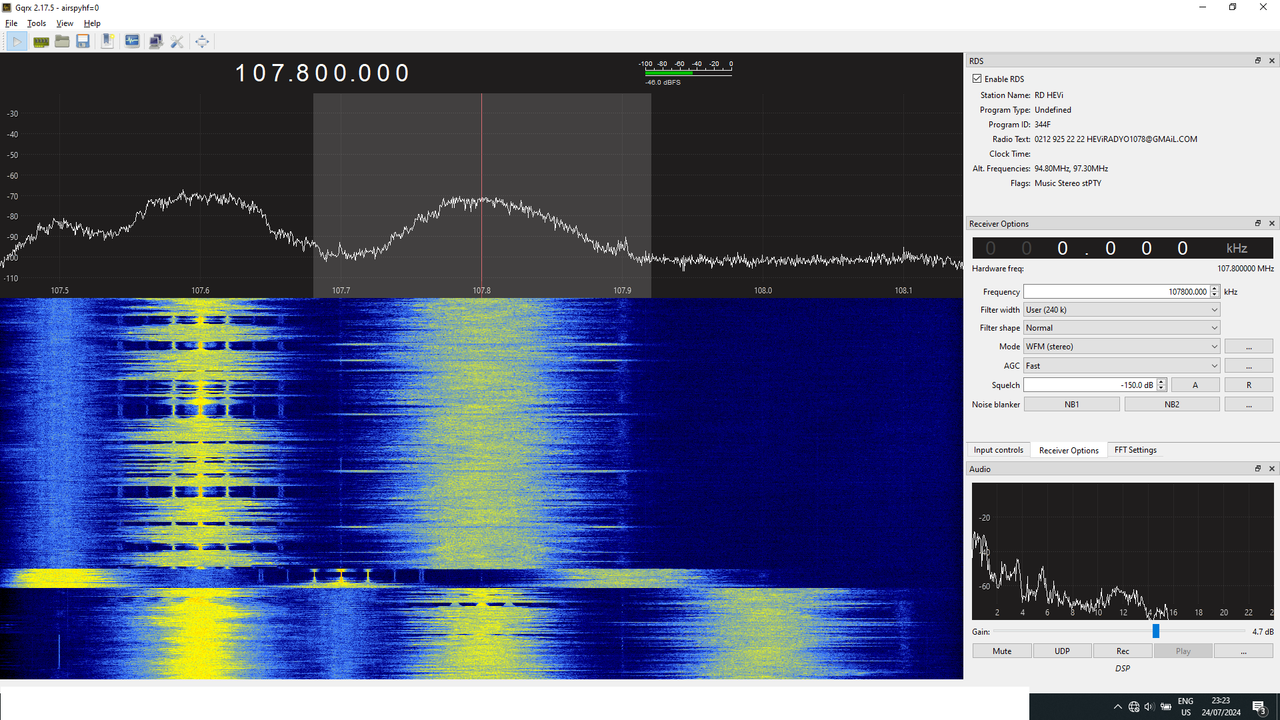Toggle noise blanker NB2

coord(1172,404)
